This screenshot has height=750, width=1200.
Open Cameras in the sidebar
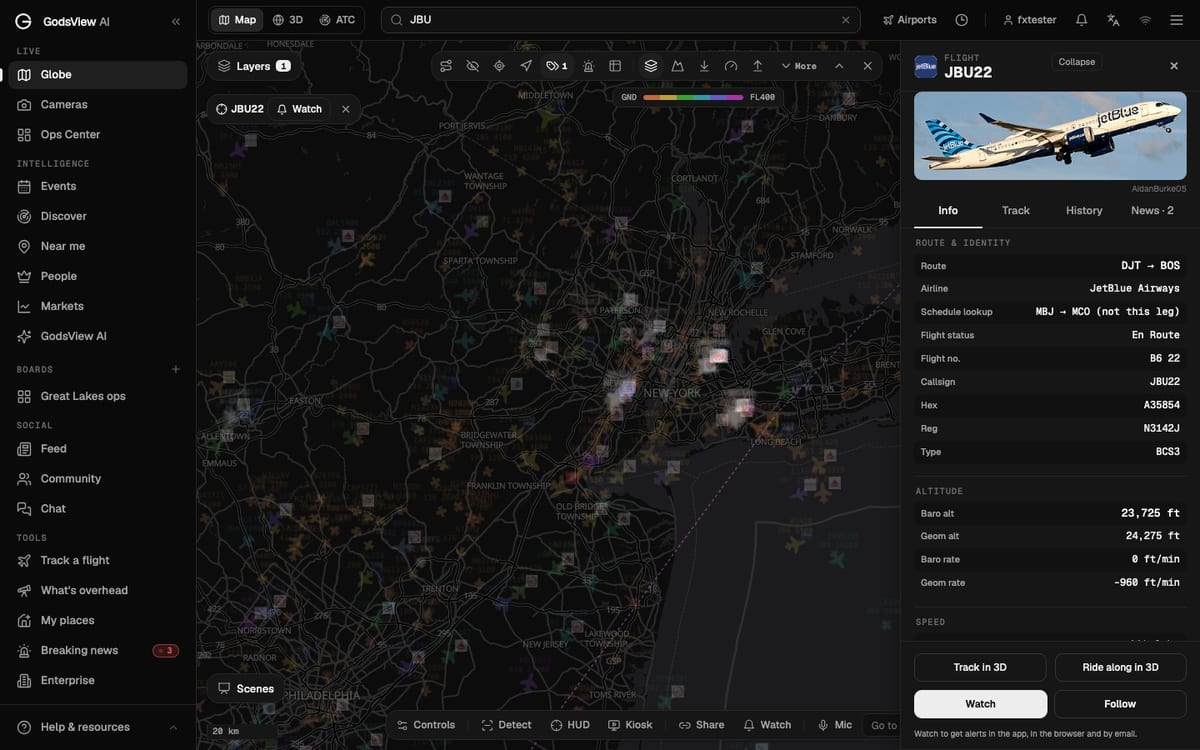click(x=98, y=104)
